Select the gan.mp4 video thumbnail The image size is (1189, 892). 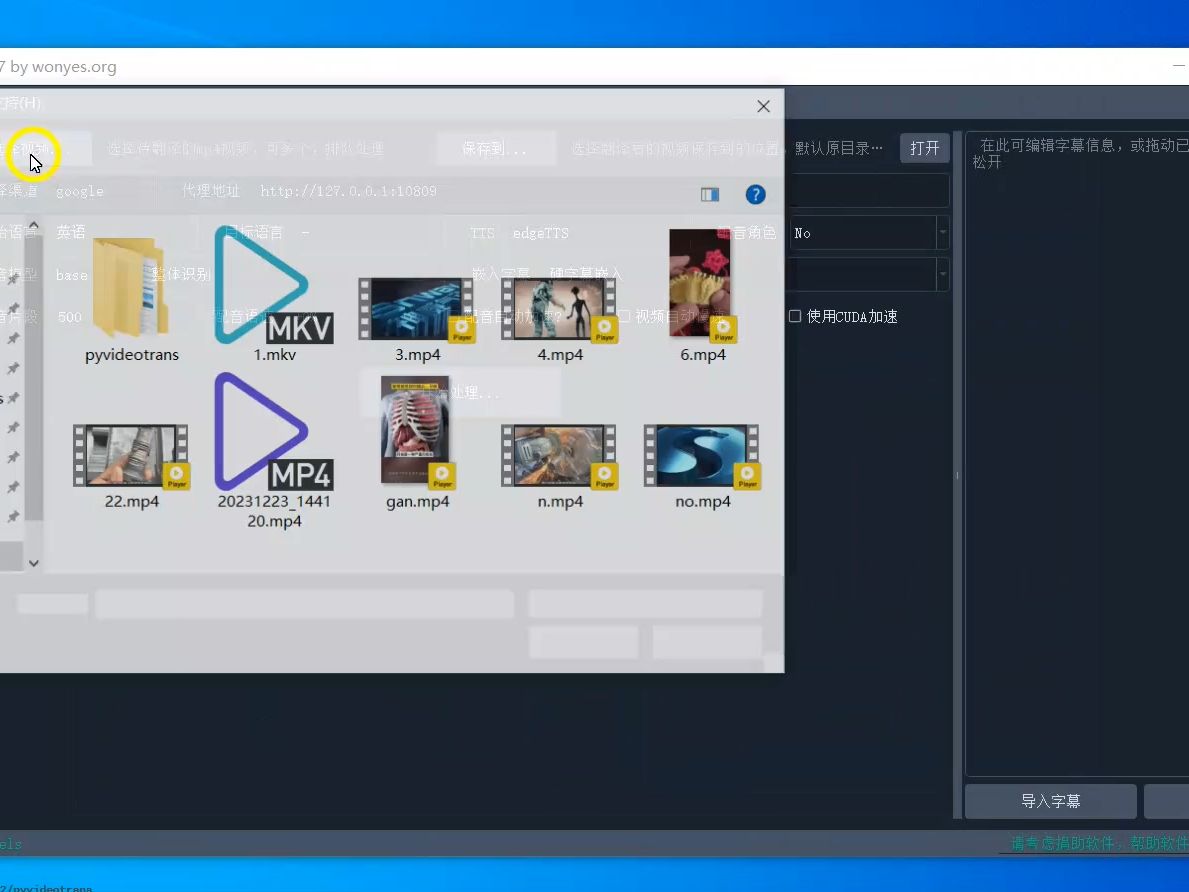416,432
